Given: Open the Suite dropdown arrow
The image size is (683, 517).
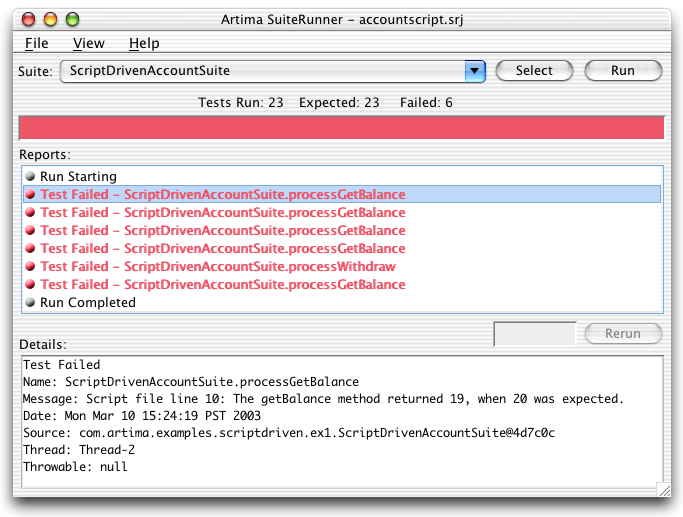Looking at the screenshot, I should tap(475, 71).
